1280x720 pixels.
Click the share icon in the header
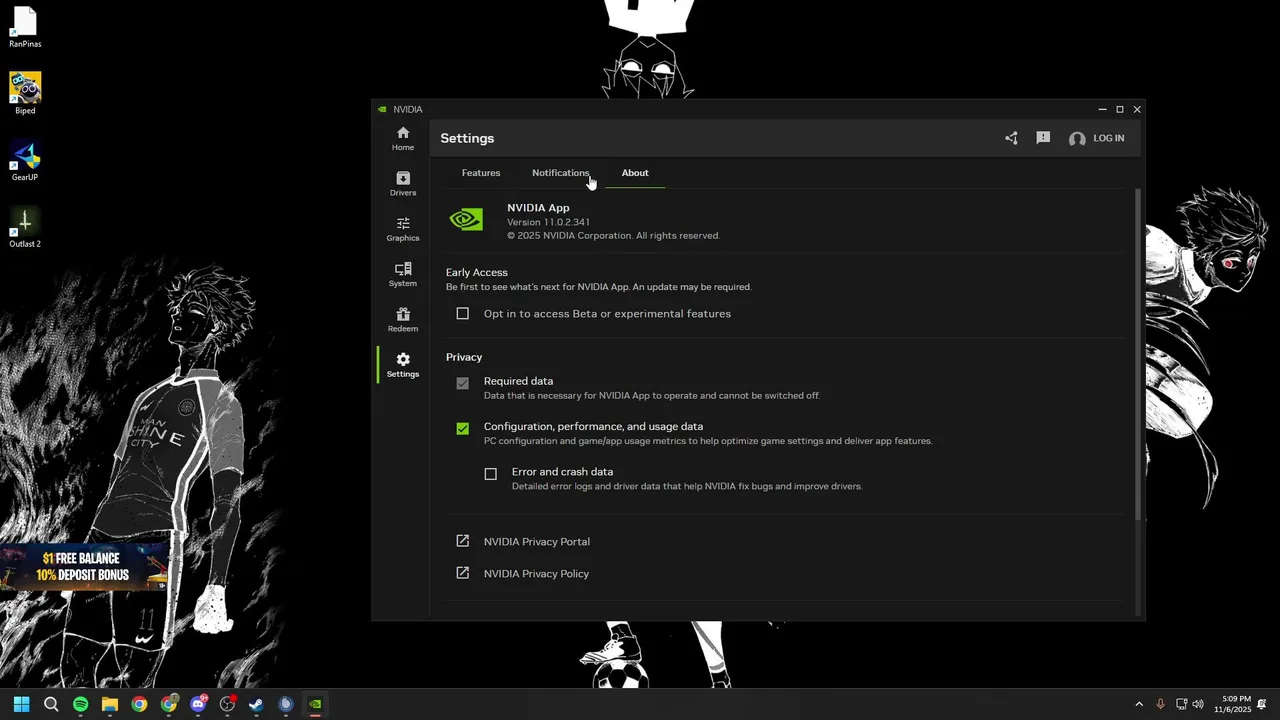pyautogui.click(x=1011, y=138)
